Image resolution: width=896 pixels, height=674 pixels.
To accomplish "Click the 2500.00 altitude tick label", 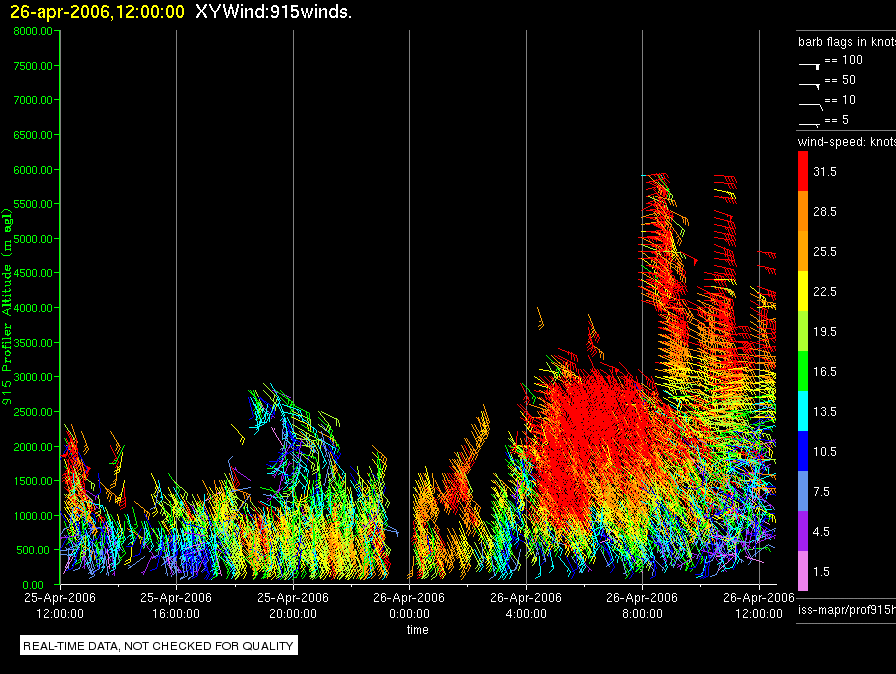I will (x=33, y=412).
